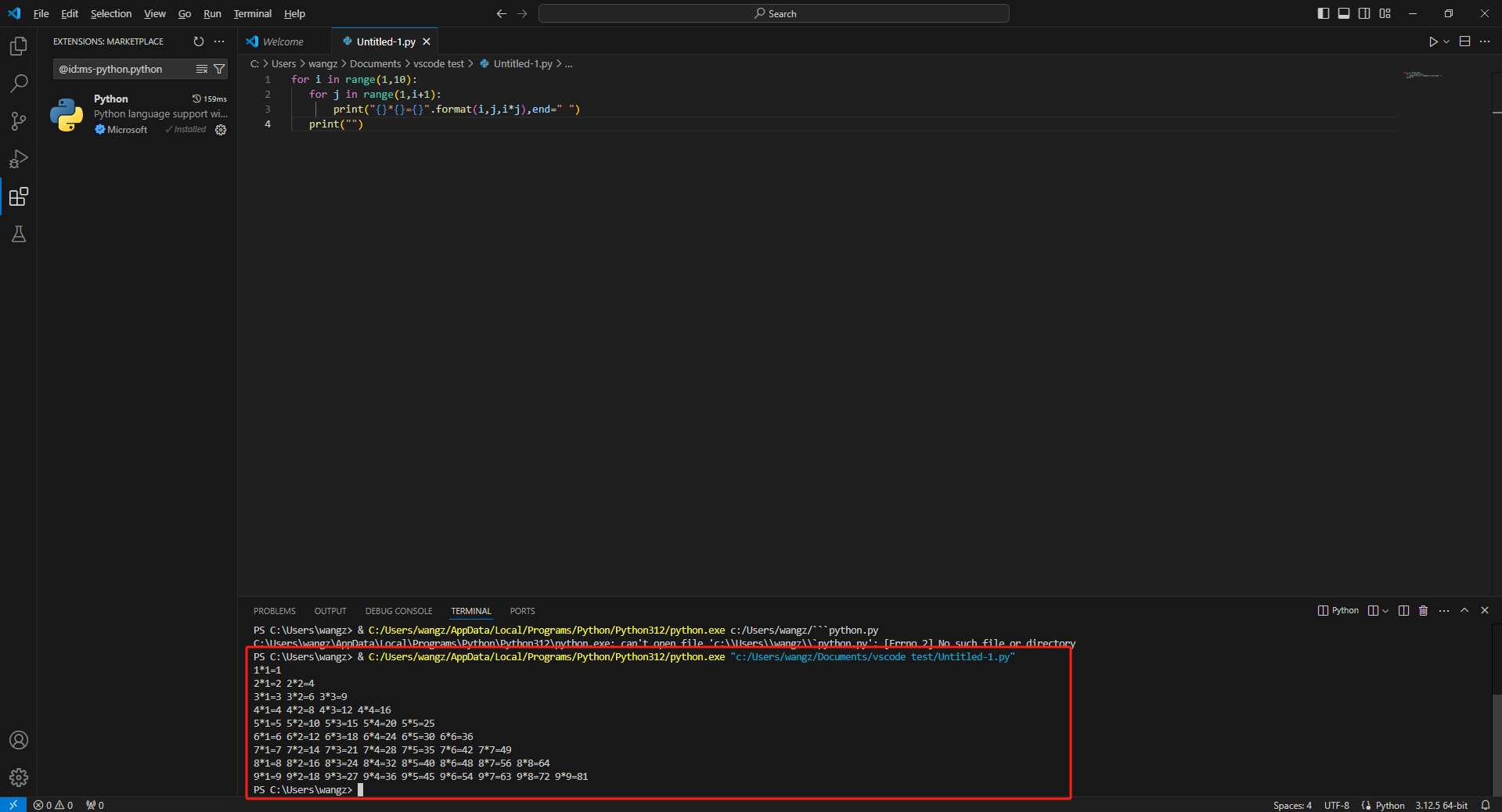
Task: Select the Untitled-1.py editor tab
Action: [385, 41]
